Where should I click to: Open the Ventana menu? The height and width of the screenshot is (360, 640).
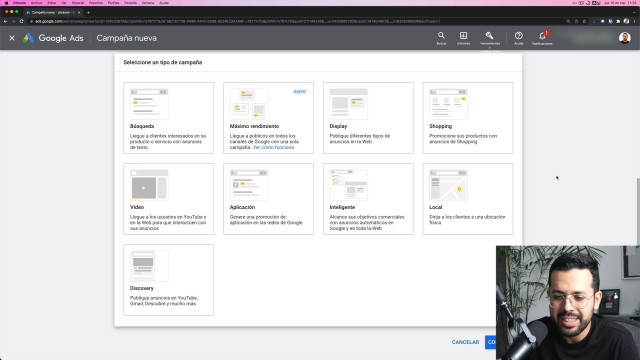[x=148, y=3]
